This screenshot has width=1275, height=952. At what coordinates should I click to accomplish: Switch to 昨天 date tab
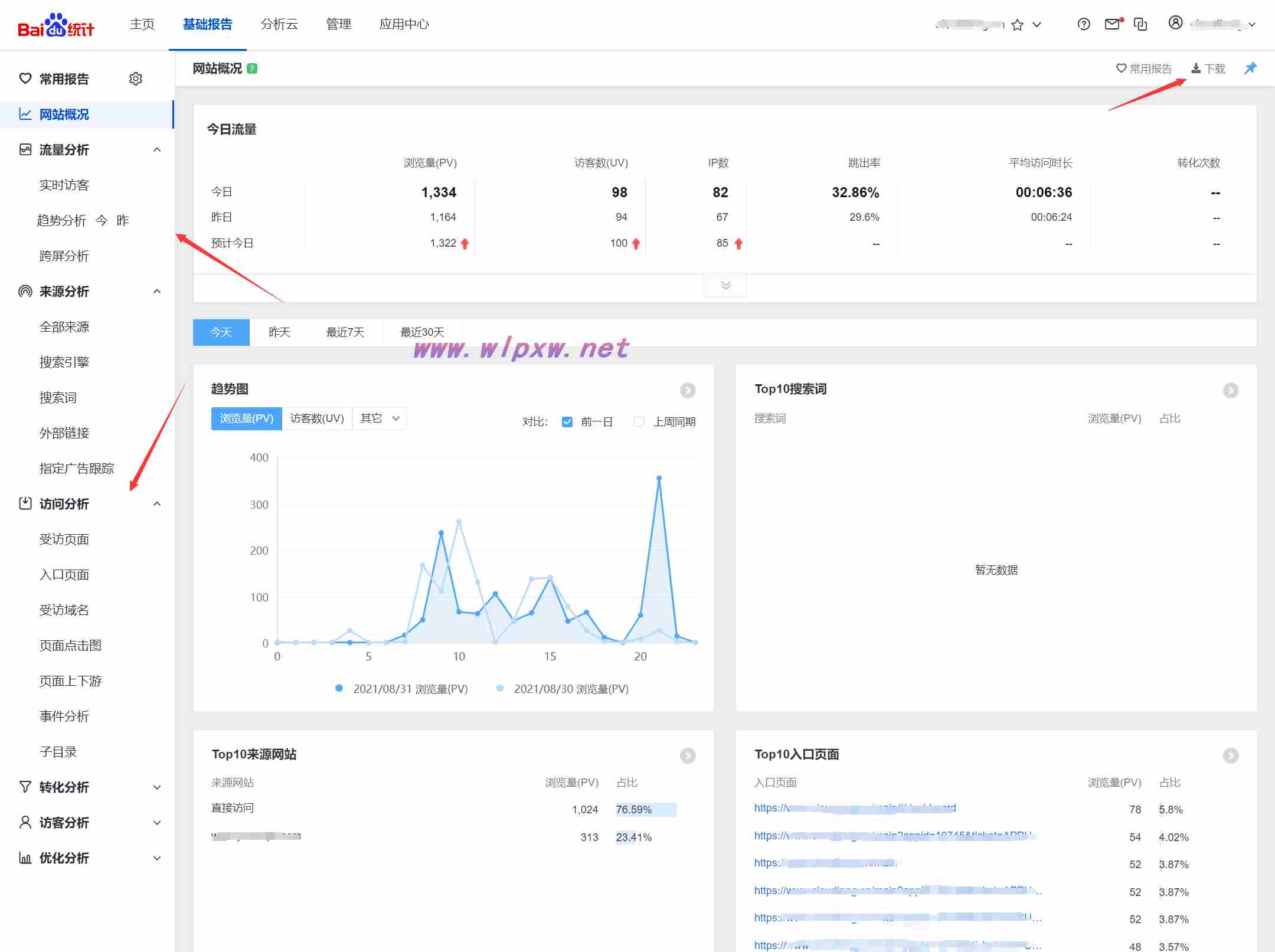click(x=279, y=332)
